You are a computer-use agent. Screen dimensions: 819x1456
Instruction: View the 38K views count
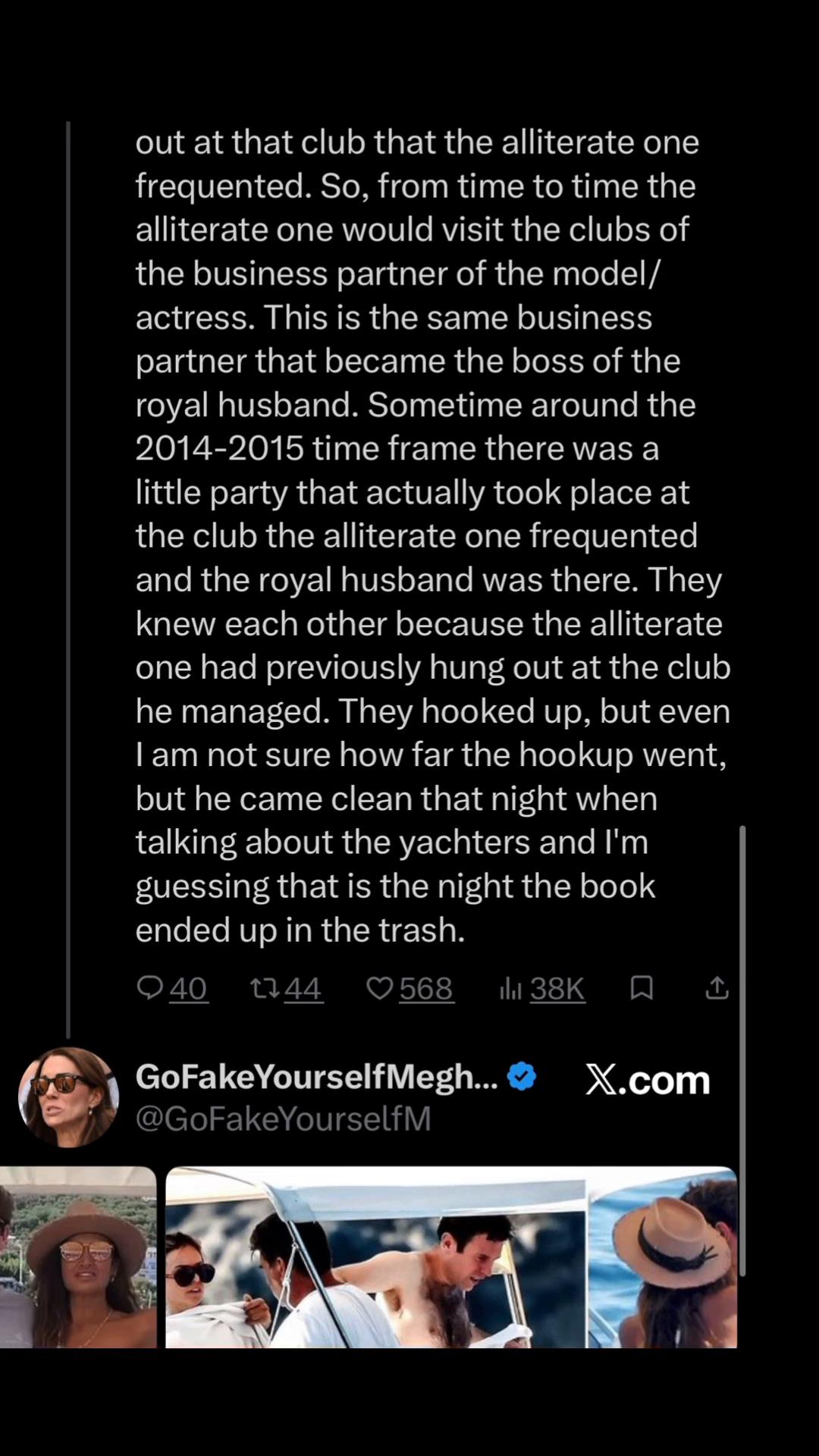557,988
